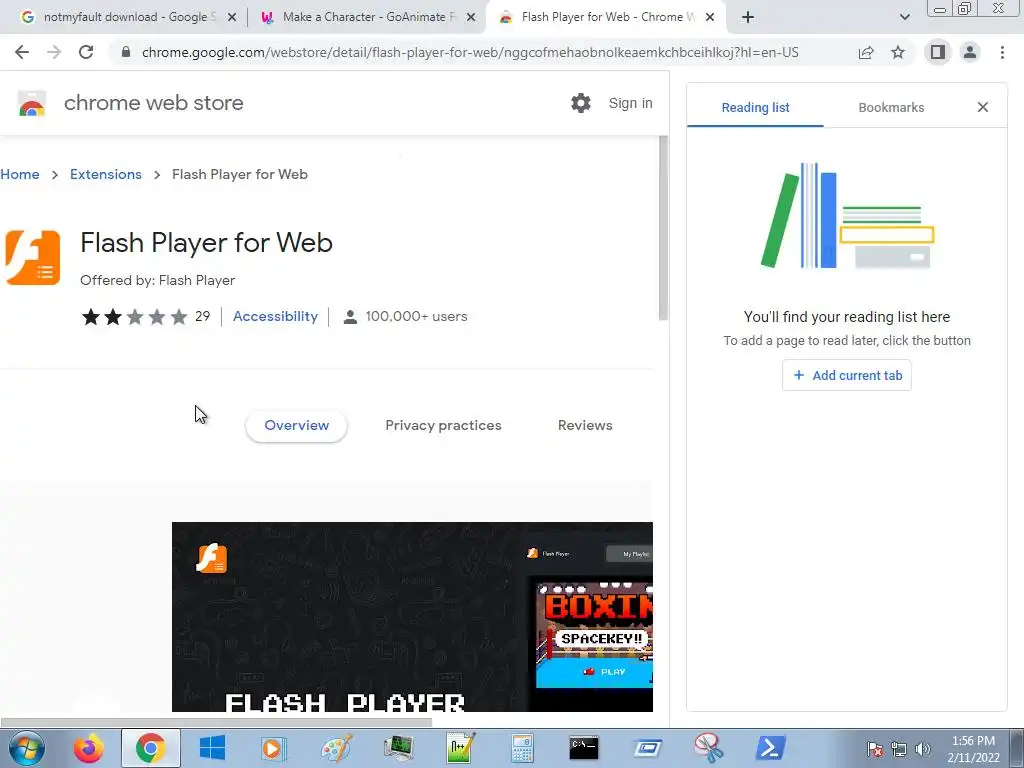Go back using the browser back arrow
The height and width of the screenshot is (768, 1024).
point(22,52)
